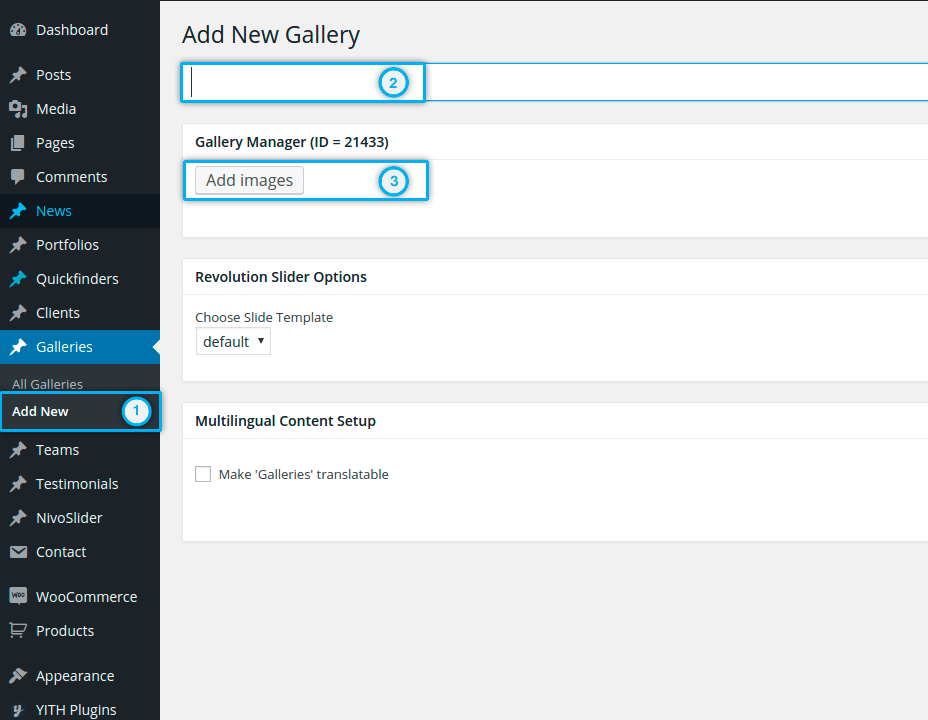This screenshot has height=720, width=928.
Task: Open NivoSlider in the sidebar
Action: (x=69, y=518)
